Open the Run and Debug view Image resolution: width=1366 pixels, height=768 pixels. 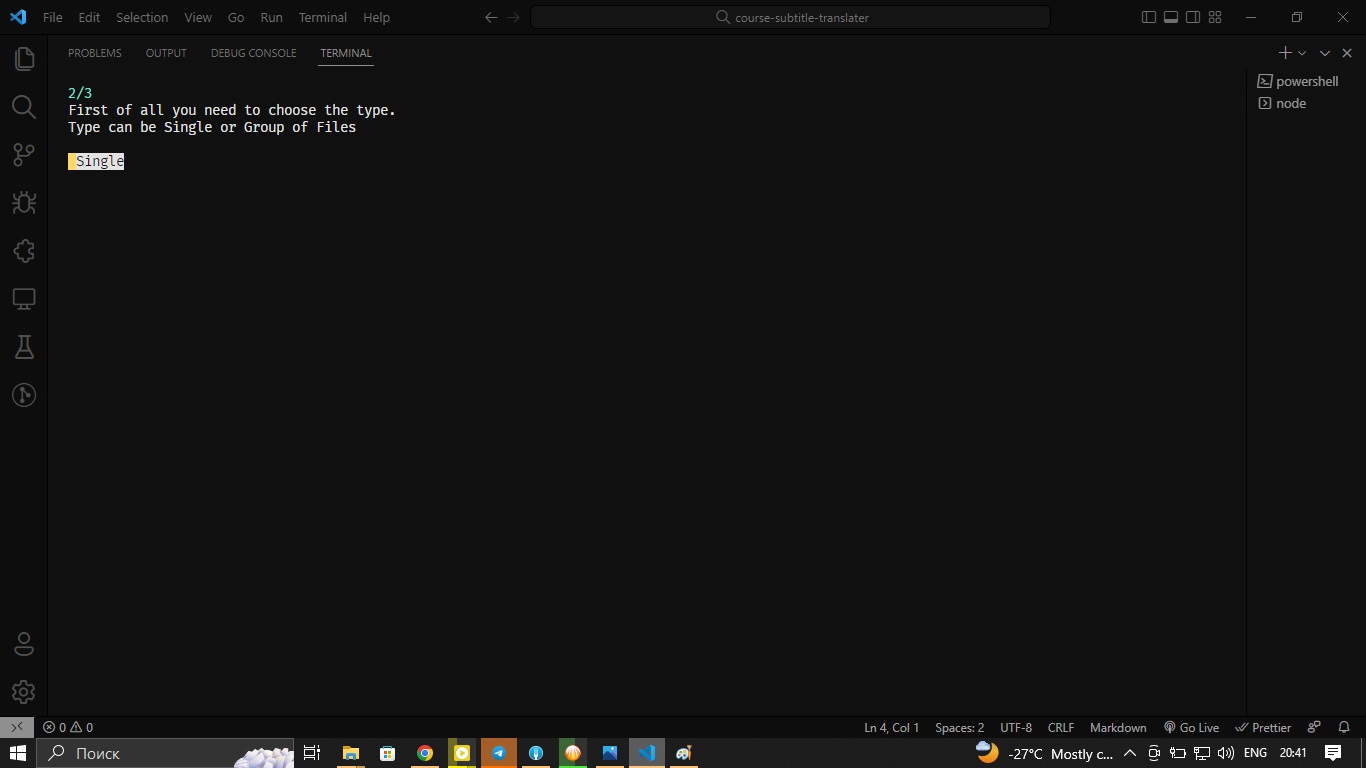pyautogui.click(x=24, y=203)
